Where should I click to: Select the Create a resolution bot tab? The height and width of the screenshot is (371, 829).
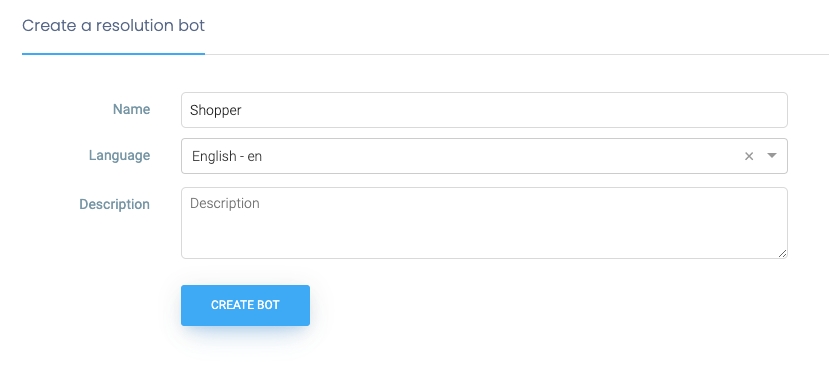(x=113, y=25)
